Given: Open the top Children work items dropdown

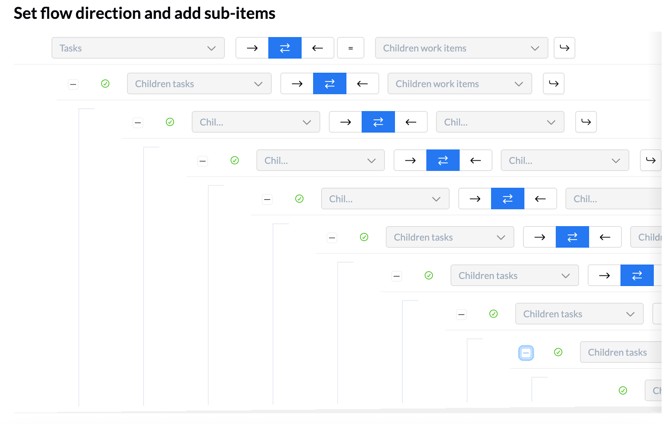Looking at the screenshot, I should (x=460, y=48).
